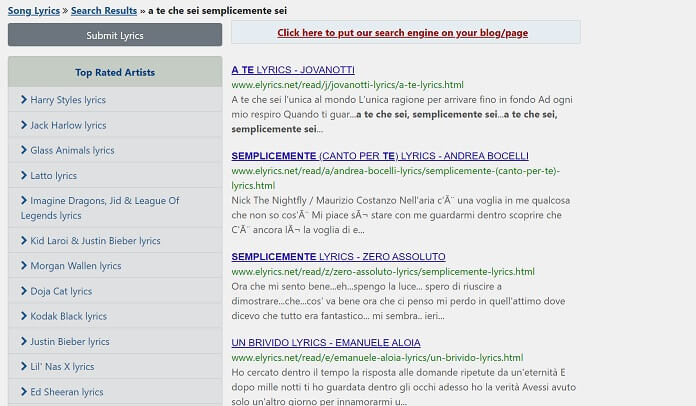The height and width of the screenshot is (406, 696).
Task: Open Glass Animals lyrics
Action: click(x=72, y=150)
